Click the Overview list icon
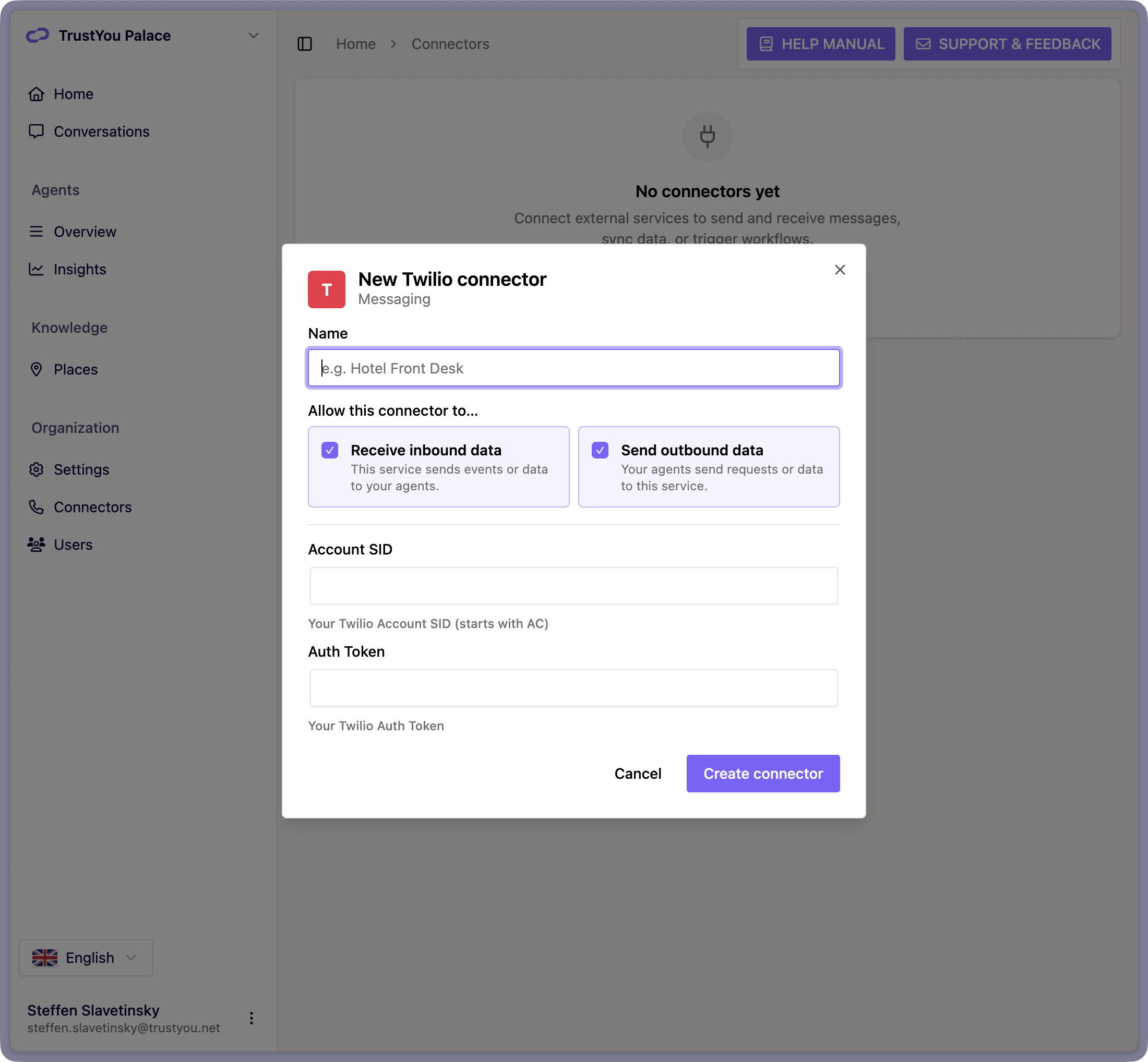Viewport: 1148px width, 1062px height. point(36,232)
